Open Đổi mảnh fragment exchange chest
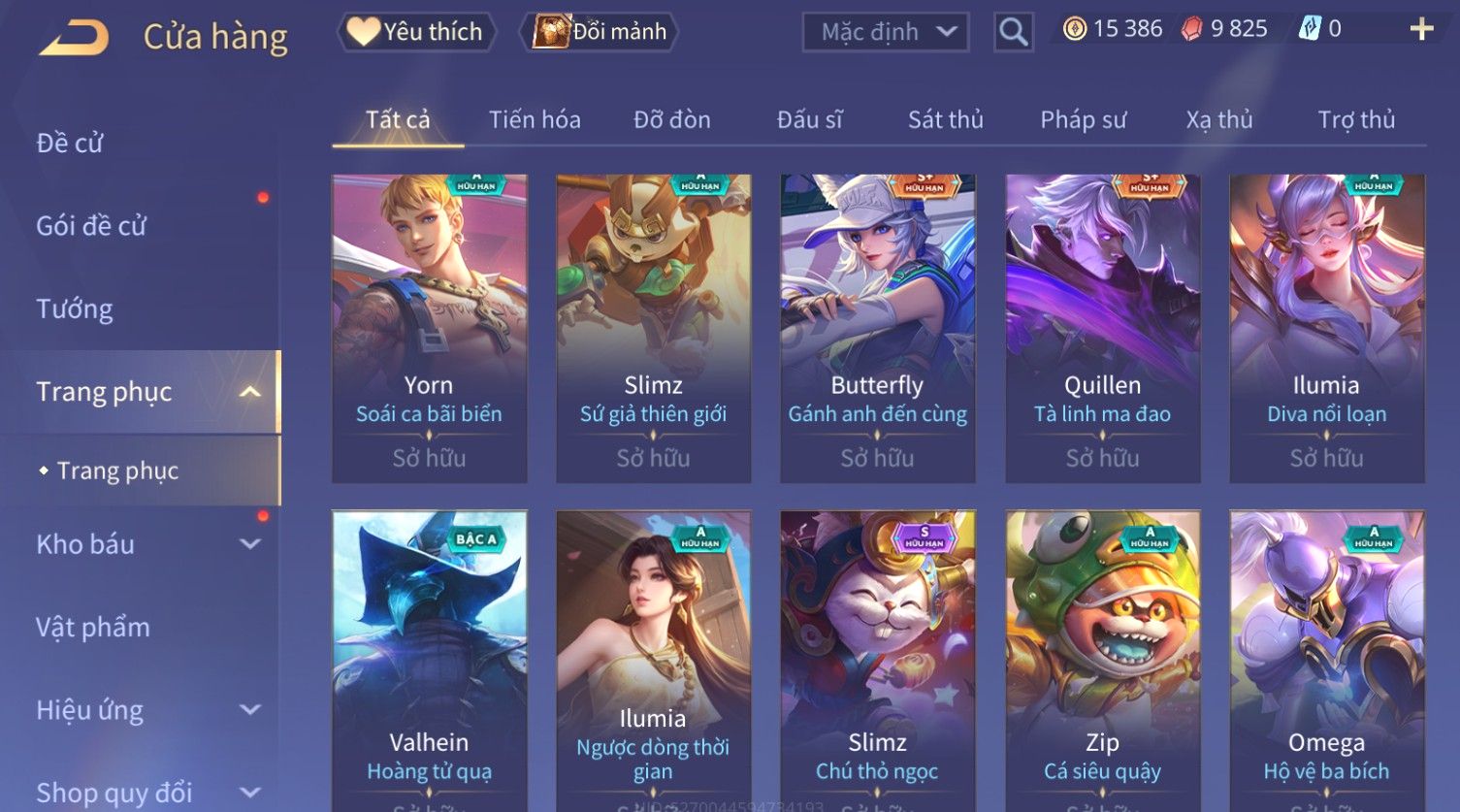Viewport: 1460px width, 812px height. [600, 32]
